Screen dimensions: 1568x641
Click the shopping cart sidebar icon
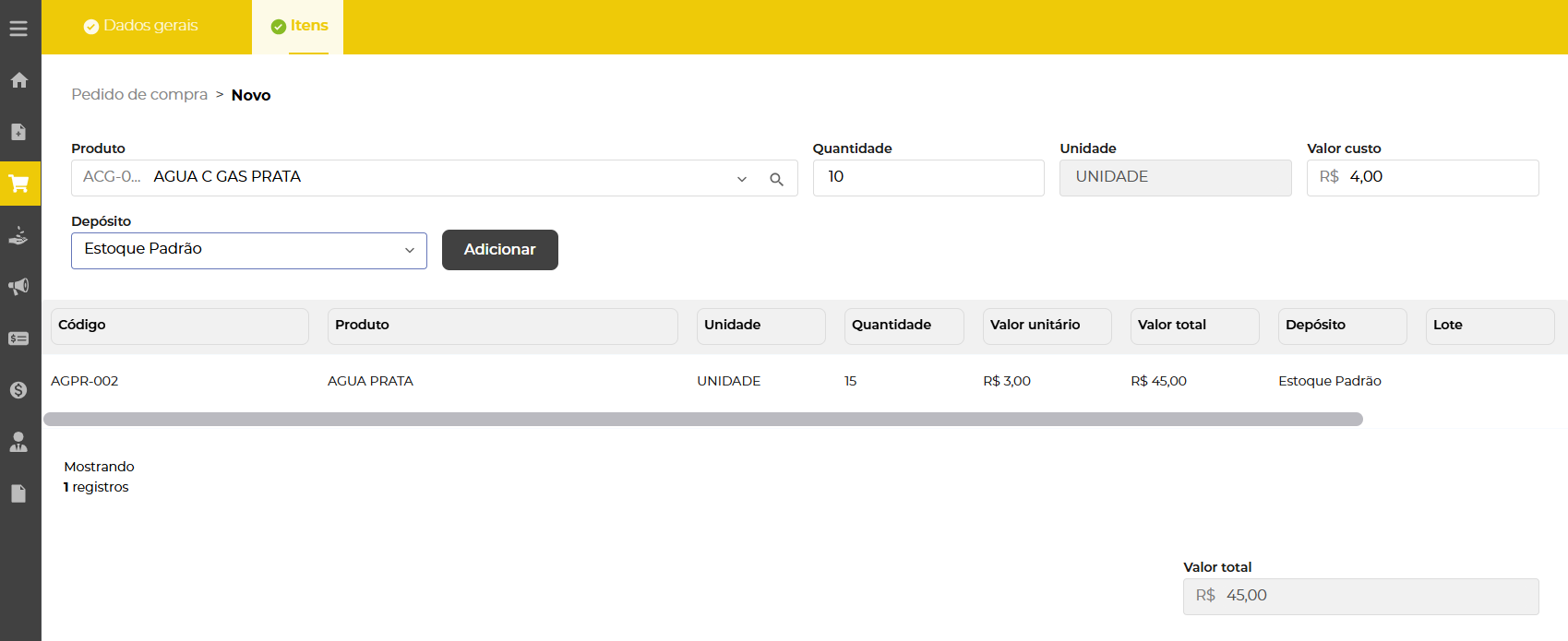click(x=18, y=184)
